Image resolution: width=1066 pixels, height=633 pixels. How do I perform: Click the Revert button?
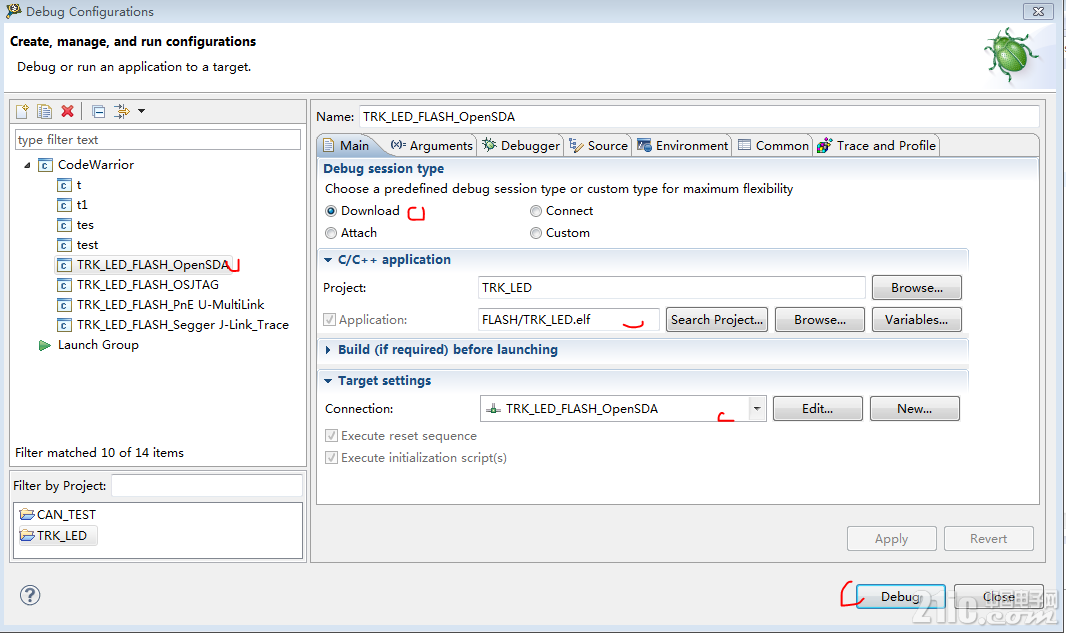coord(988,538)
